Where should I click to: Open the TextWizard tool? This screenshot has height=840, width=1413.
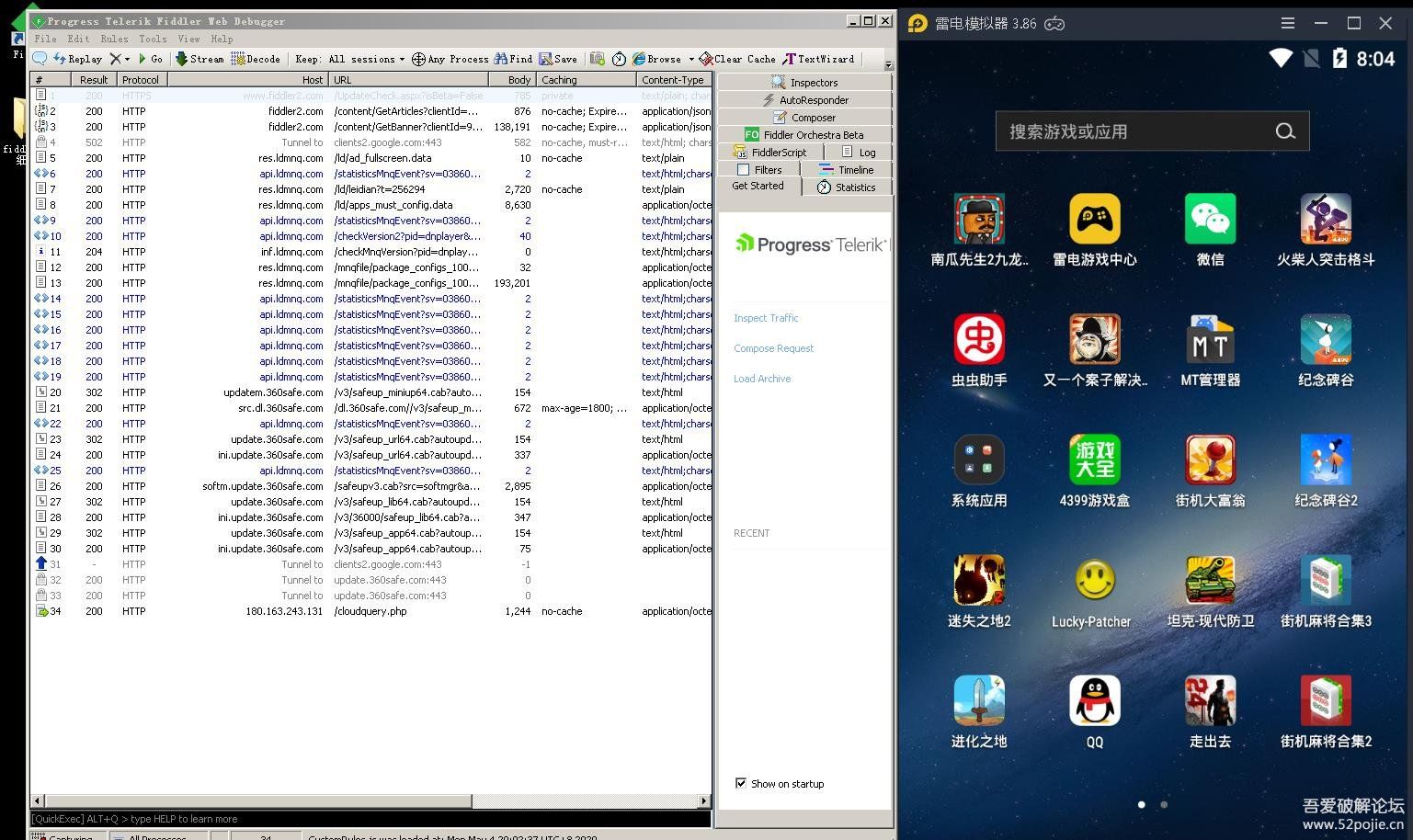[818, 59]
